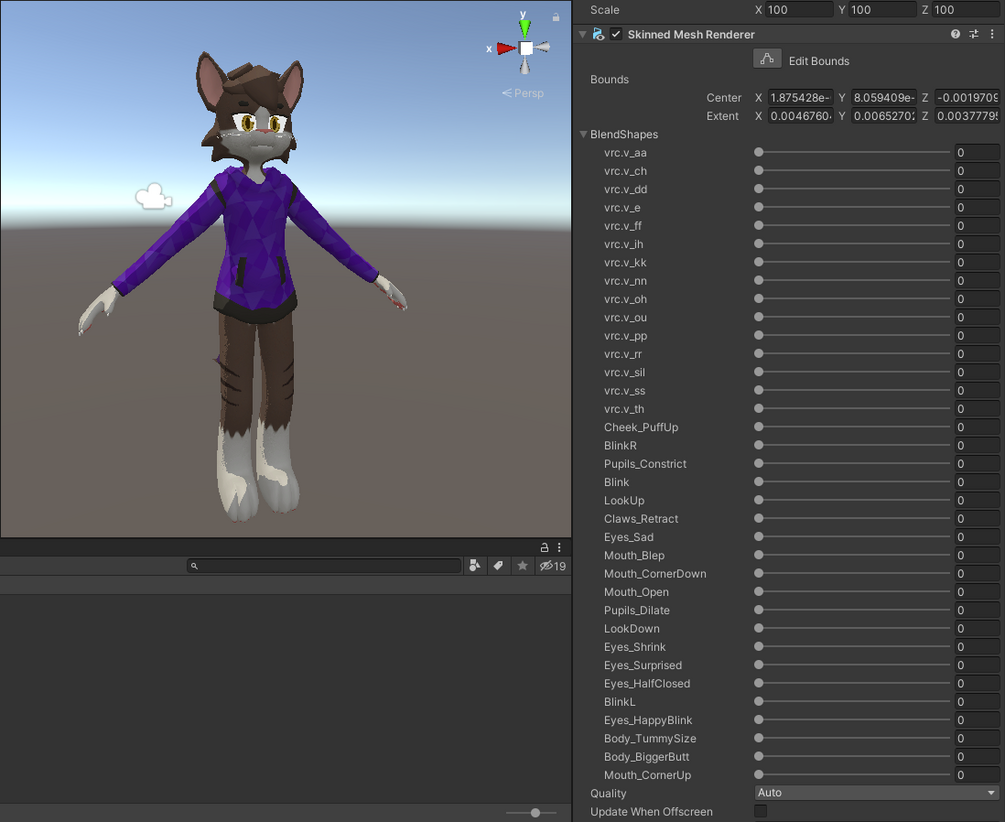Open Search by Type filter icon
Viewport: 1005px width, 822px height.
pyautogui.click(x=474, y=566)
